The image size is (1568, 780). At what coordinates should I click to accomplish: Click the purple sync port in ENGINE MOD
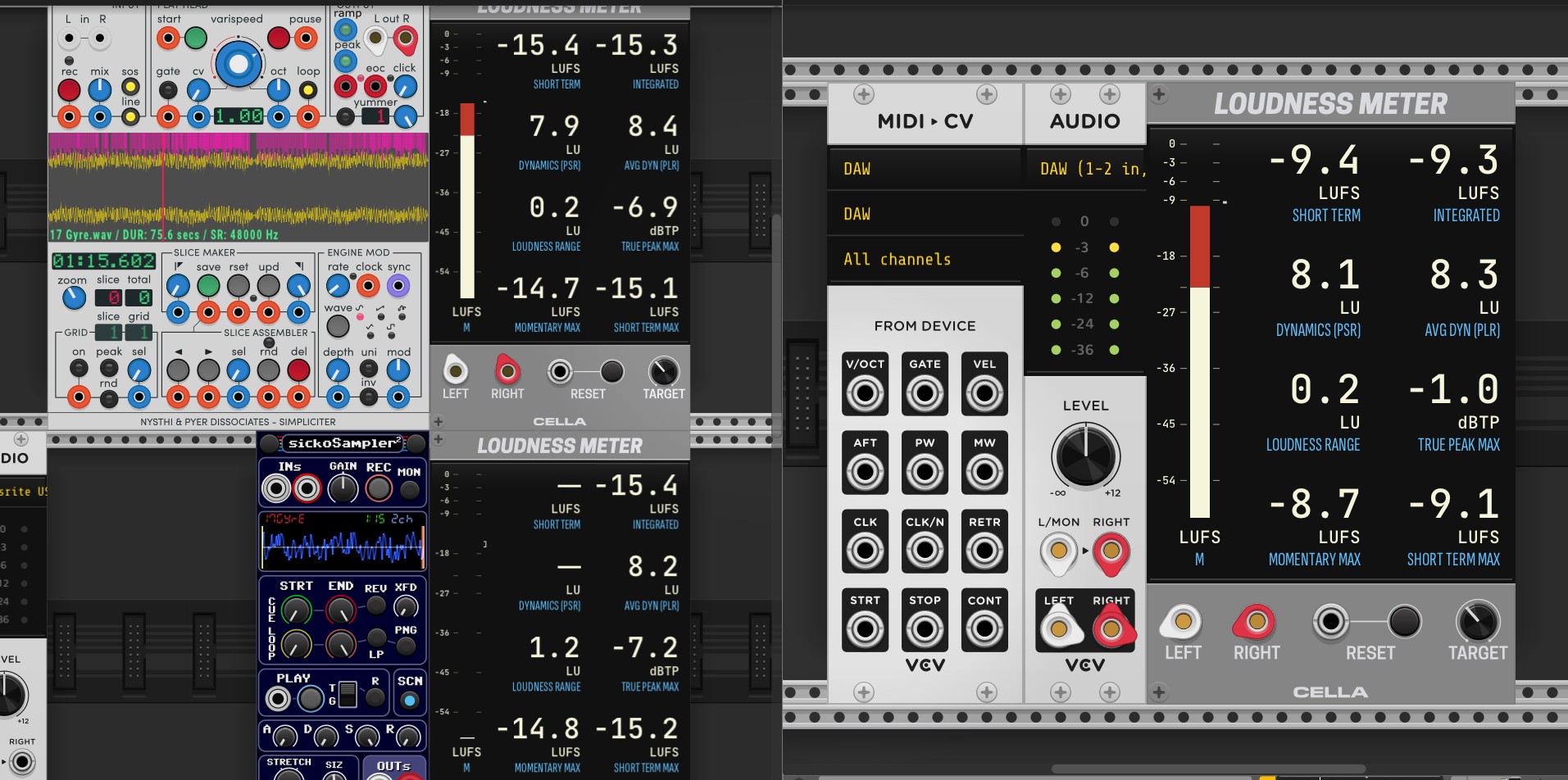(398, 286)
